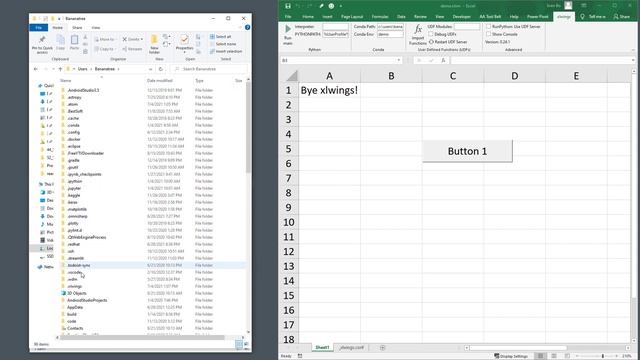Collapse the Excel ribbon with the chevron

tap(633, 50)
